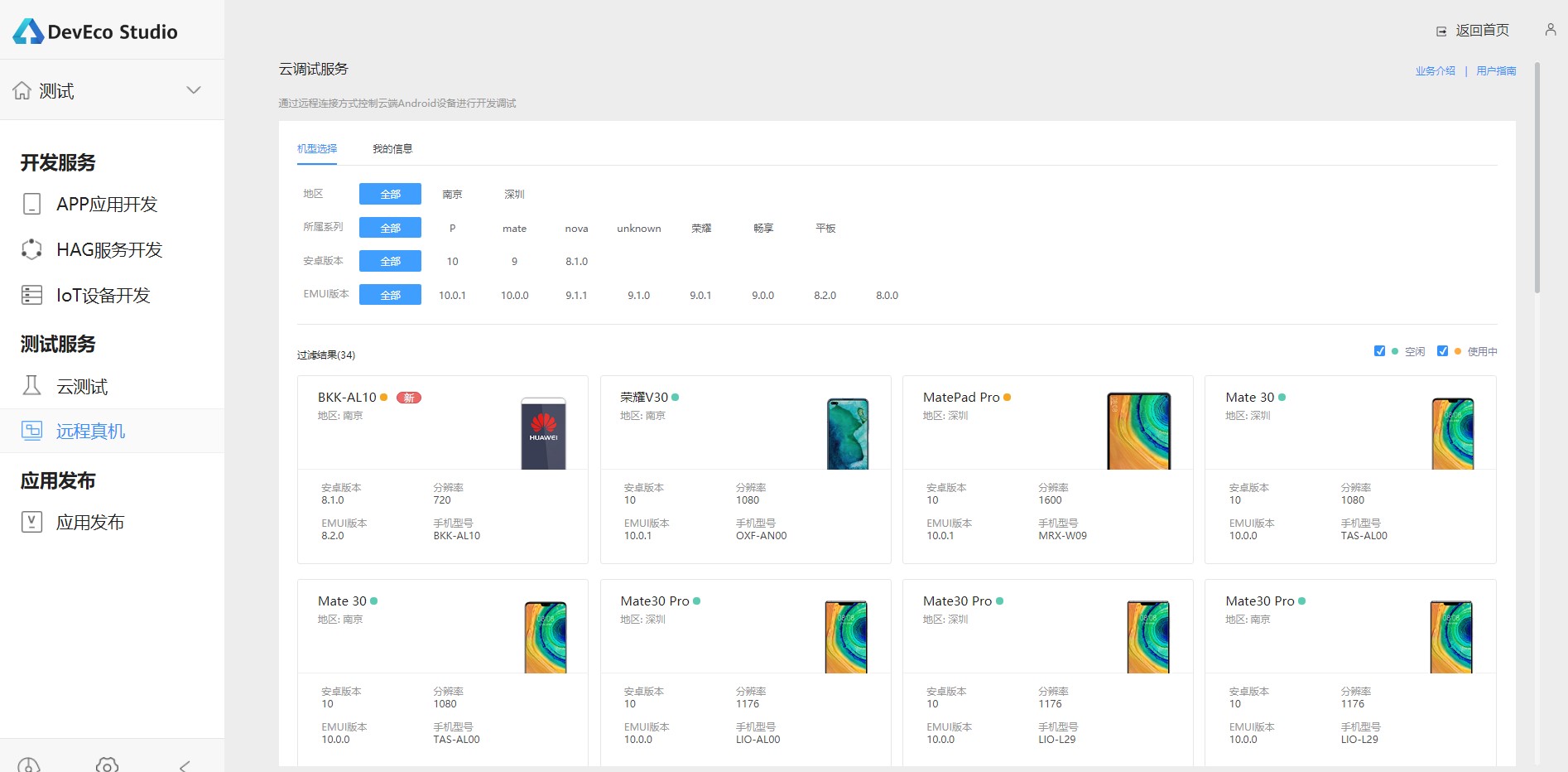Click MatePad Pro tablet thumbnail

(1139, 431)
